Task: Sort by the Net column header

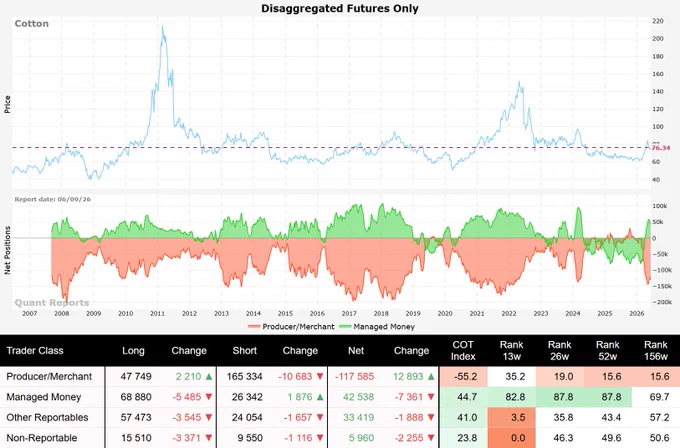Action: pos(356,350)
